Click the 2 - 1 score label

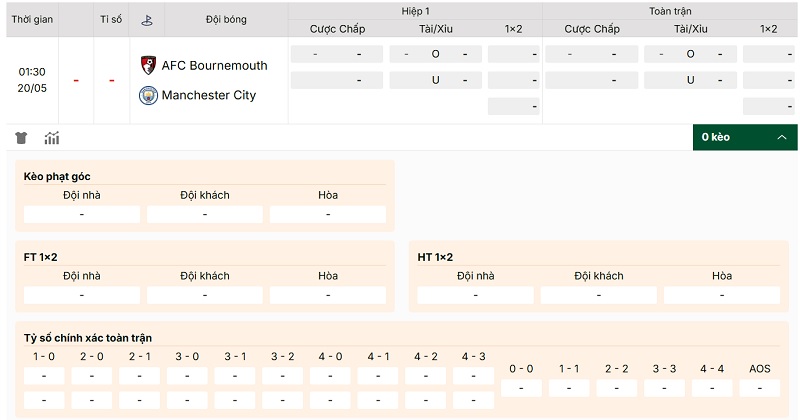139,357
